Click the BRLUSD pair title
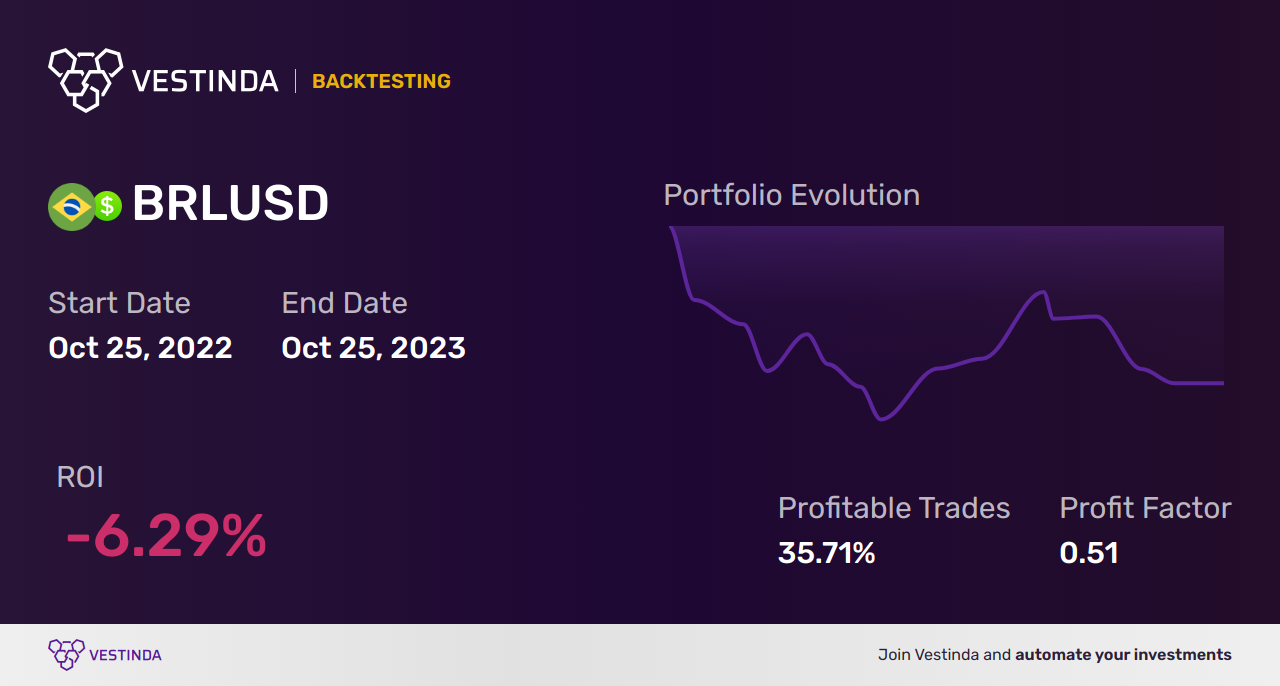 pyautogui.click(x=231, y=204)
